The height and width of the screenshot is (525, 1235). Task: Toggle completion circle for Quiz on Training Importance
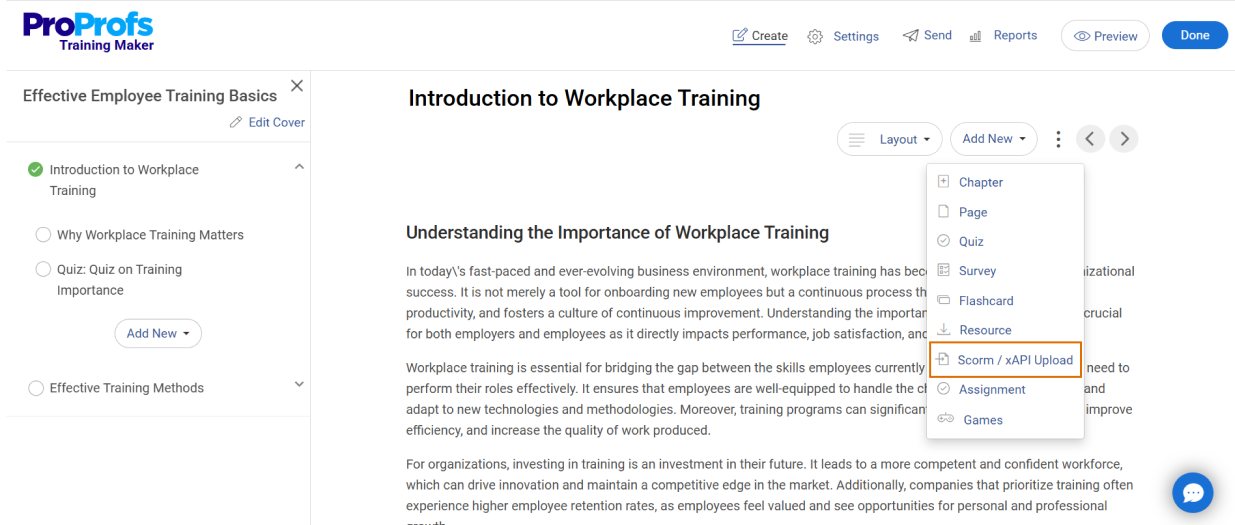(43, 269)
